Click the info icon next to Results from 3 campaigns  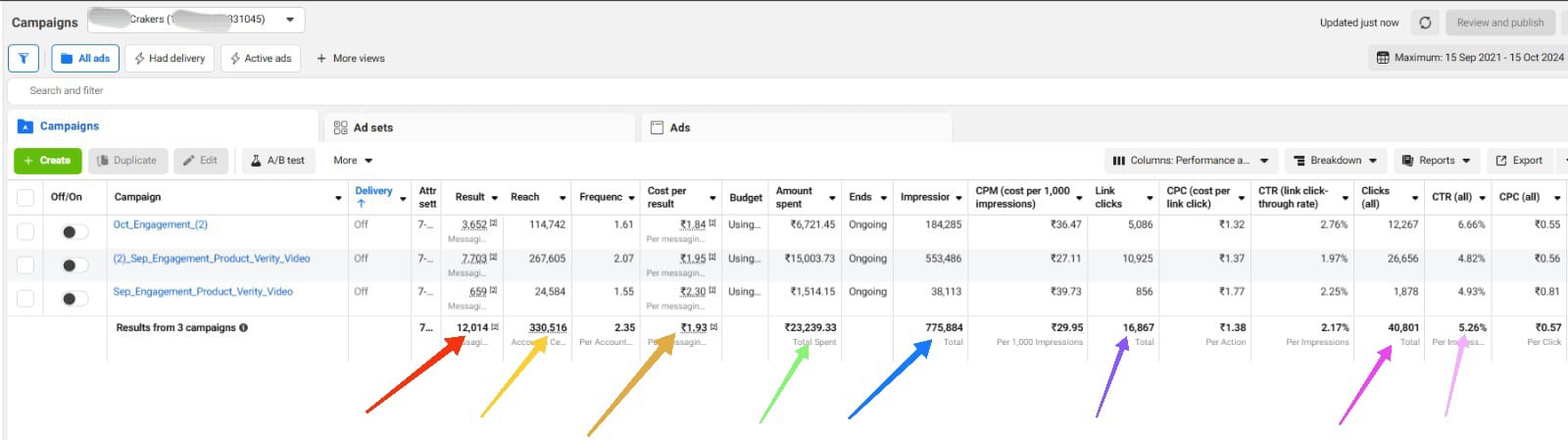pos(244,328)
